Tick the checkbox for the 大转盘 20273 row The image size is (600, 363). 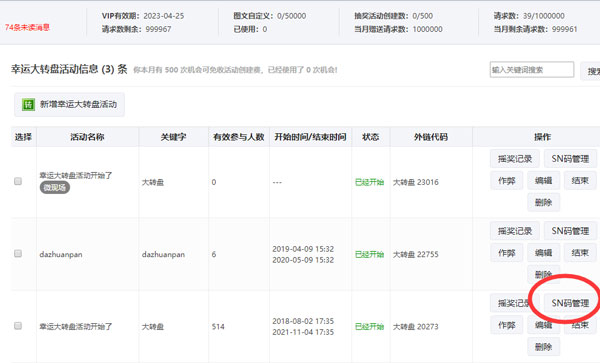[x=18, y=326]
